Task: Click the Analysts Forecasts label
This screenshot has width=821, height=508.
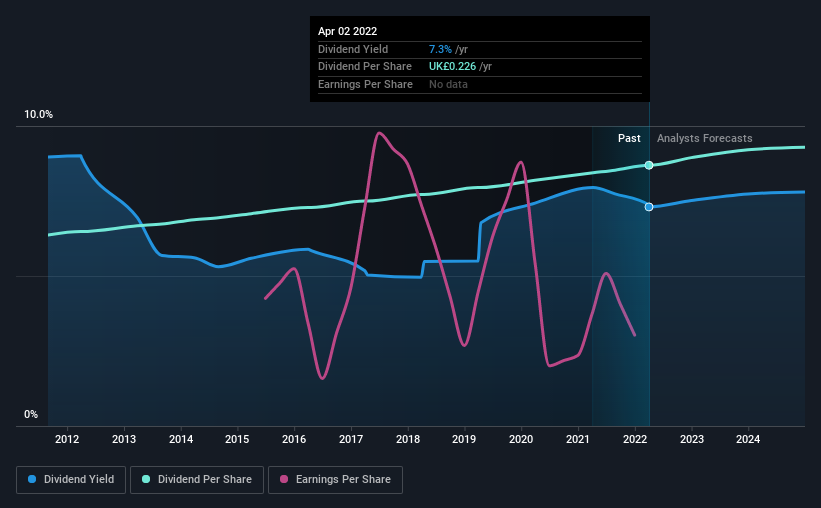Action: [x=705, y=138]
